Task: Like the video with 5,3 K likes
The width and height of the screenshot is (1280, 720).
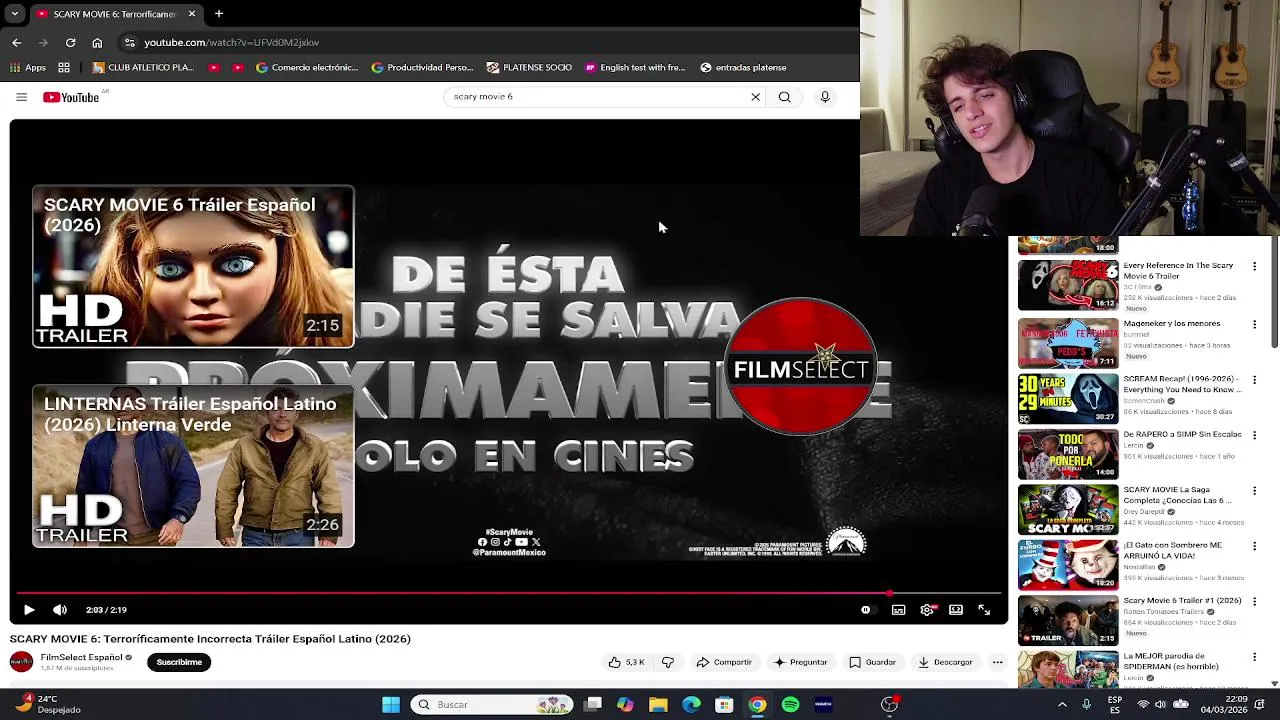Action: click(x=626, y=662)
